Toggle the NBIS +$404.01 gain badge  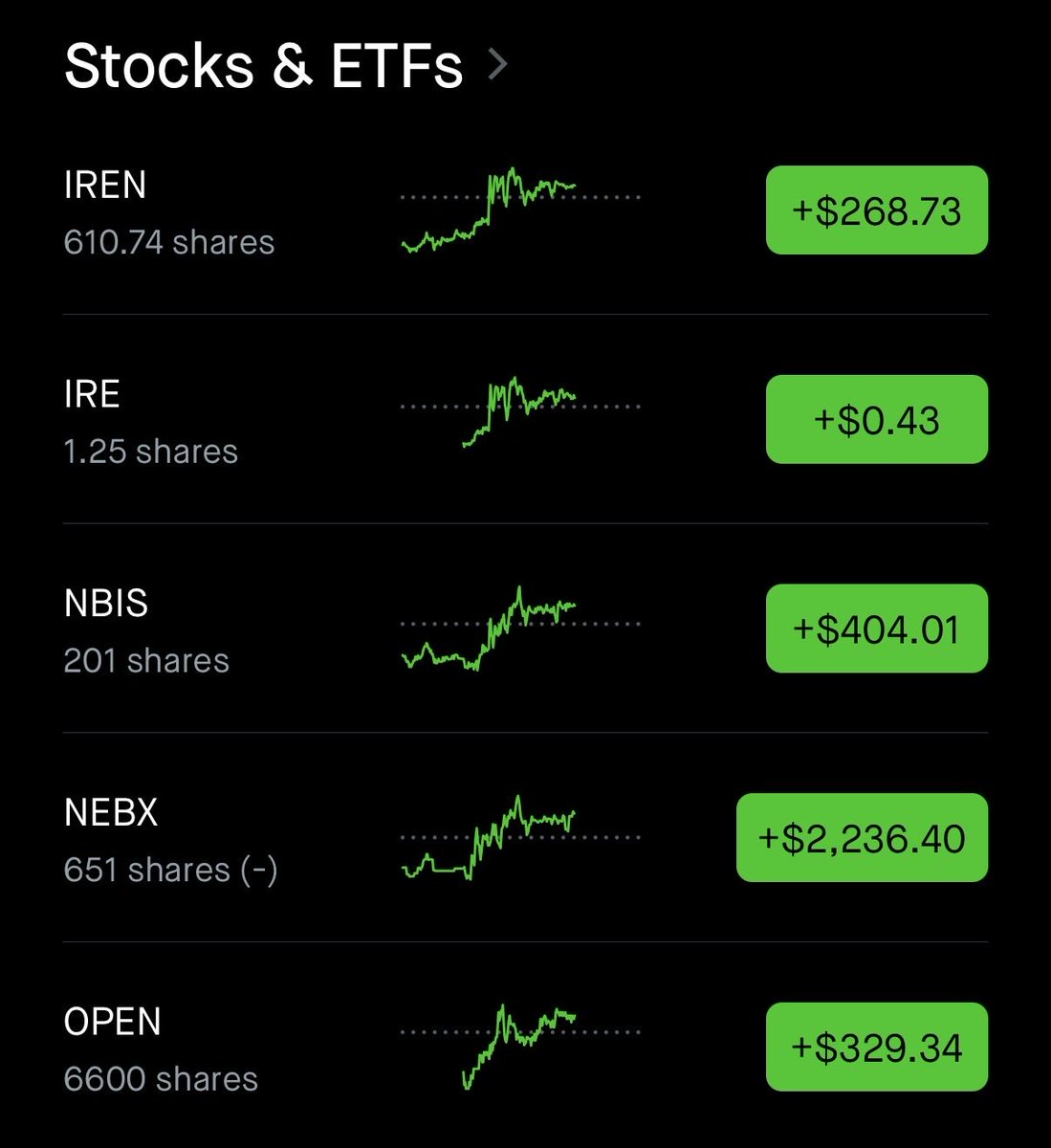[x=876, y=629]
